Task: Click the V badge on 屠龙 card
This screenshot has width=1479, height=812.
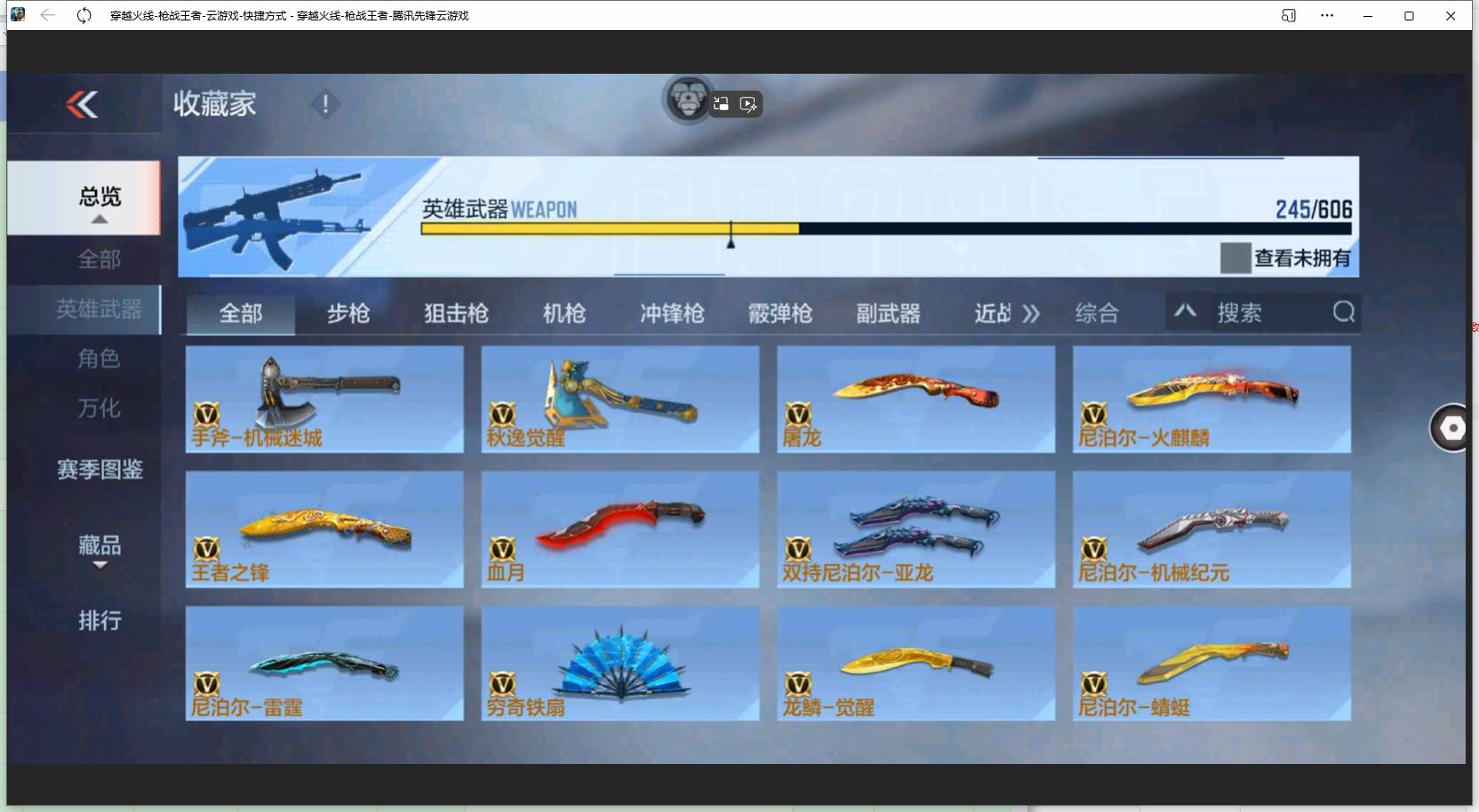Action: (798, 414)
